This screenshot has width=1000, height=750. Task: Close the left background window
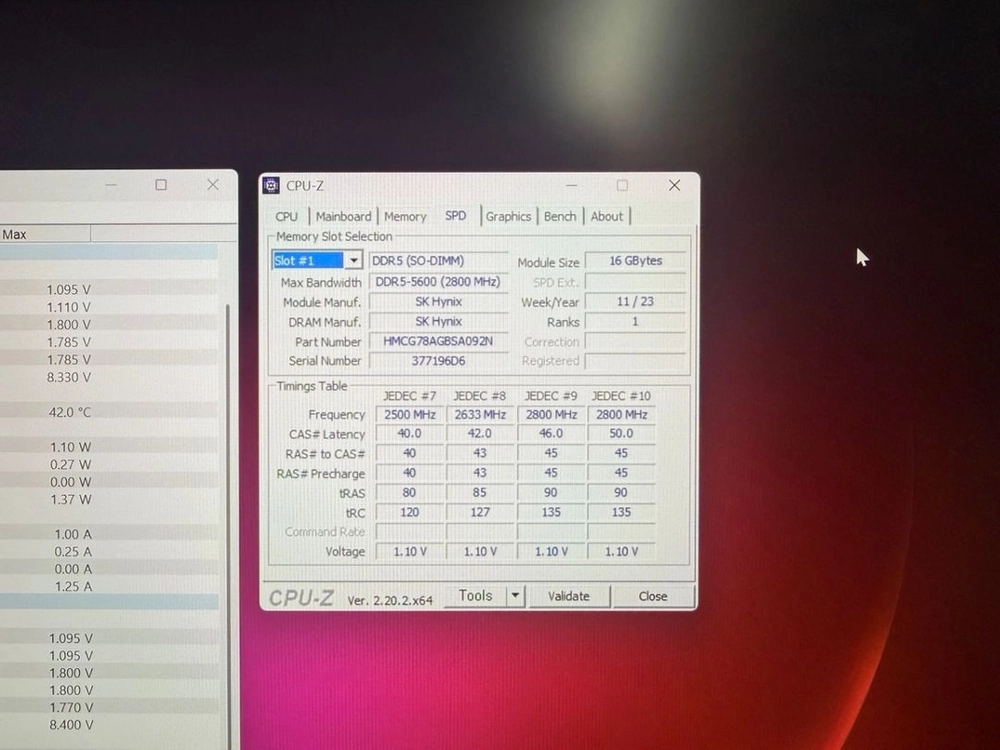pos(213,185)
